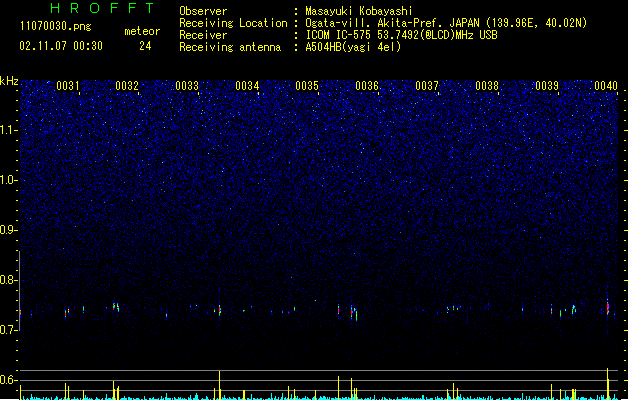
Task: Click the 1.1 kHz frequency label
Action: tap(9, 130)
